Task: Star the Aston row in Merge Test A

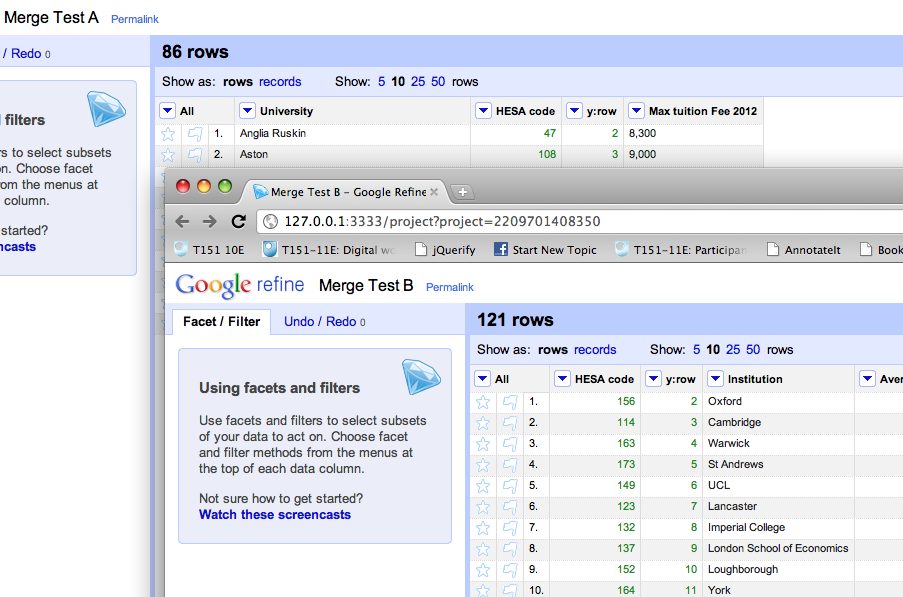Action: [168, 155]
